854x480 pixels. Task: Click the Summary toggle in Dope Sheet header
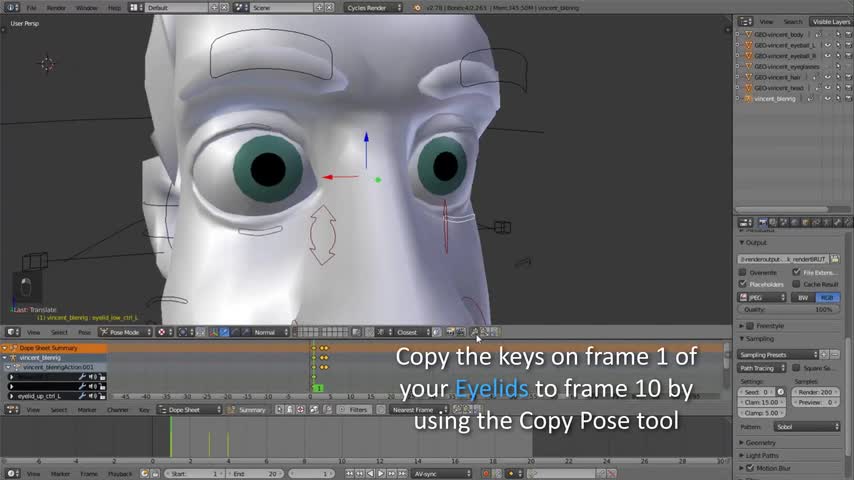pyautogui.click(x=247, y=410)
